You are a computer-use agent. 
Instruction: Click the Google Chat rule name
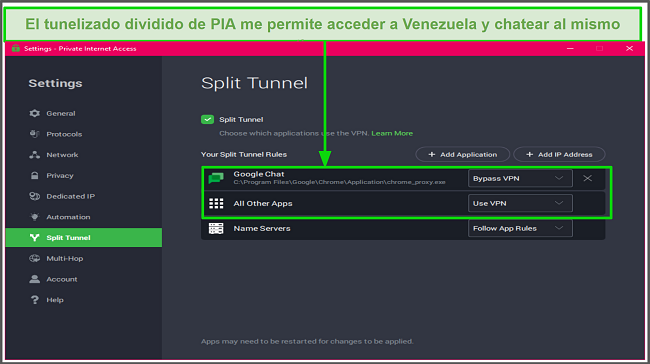click(259, 174)
